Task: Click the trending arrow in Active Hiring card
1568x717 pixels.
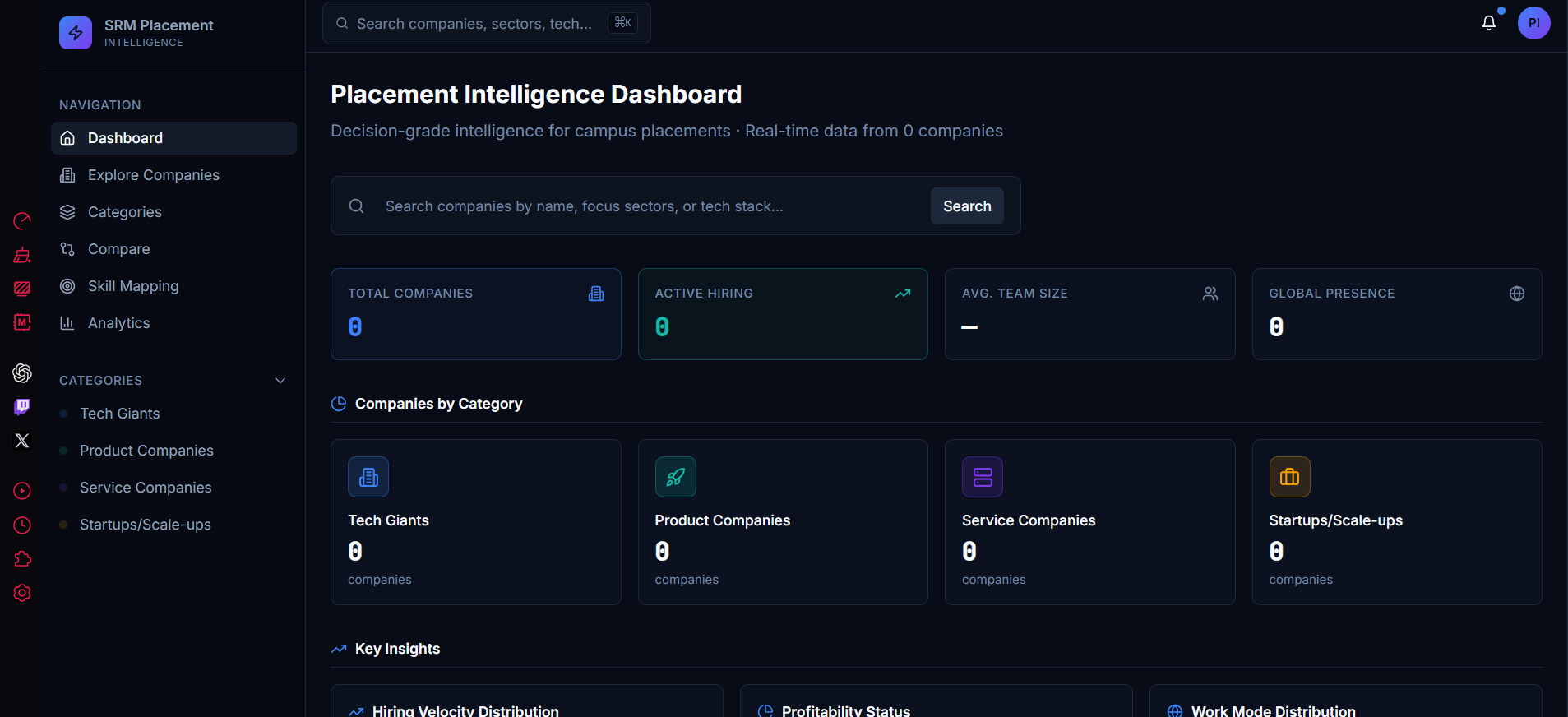Action: click(x=903, y=294)
